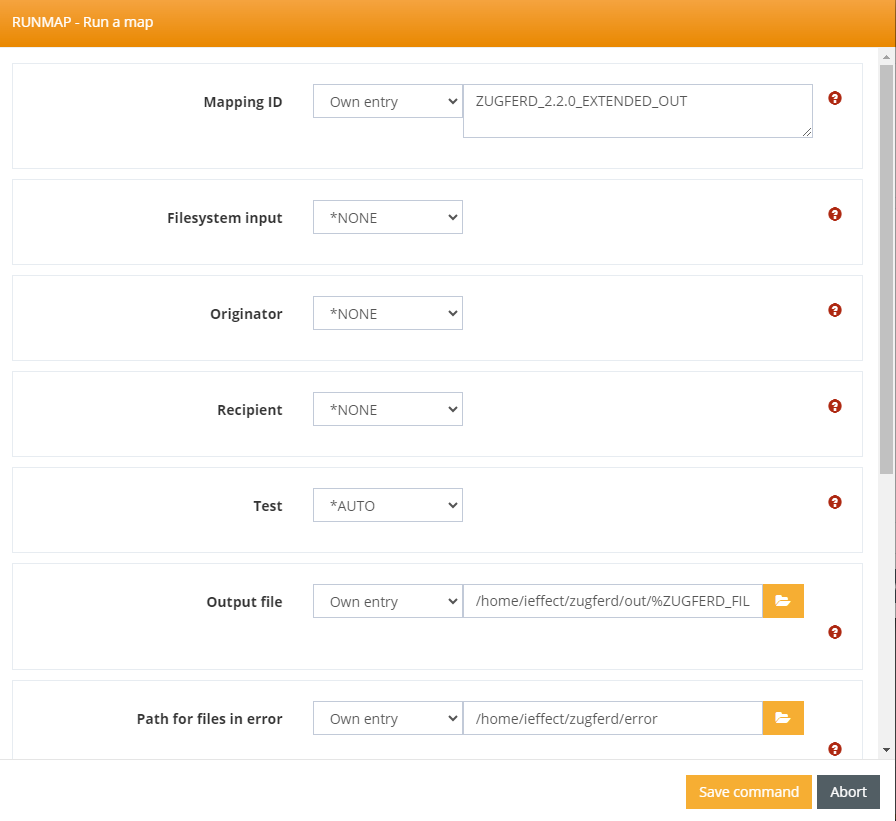
Task: Click the vertical scrollbar down arrow
Action: click(886, 750)
